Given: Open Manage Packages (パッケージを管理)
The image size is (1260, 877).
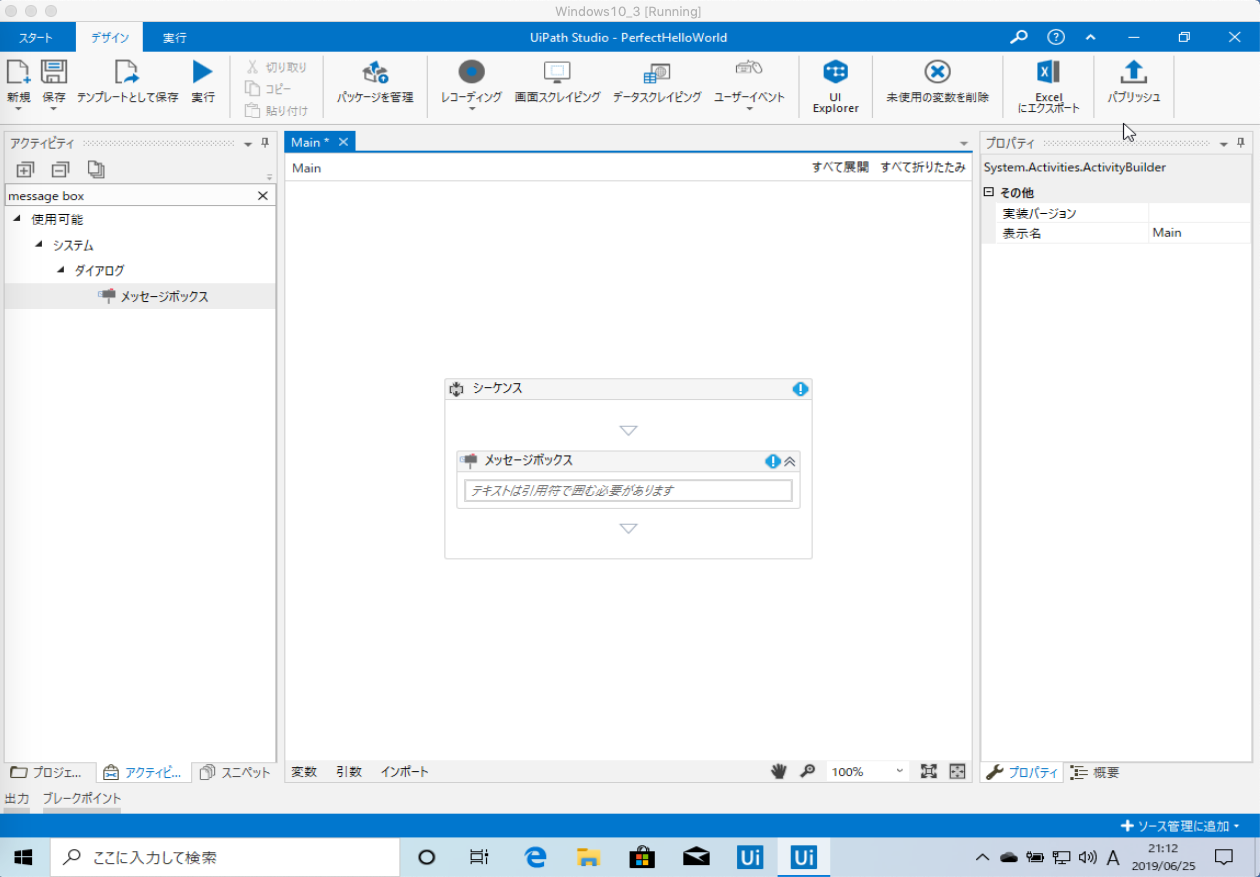Looking at the screenshot, I should pyautogui.click(x=375, y=73).
